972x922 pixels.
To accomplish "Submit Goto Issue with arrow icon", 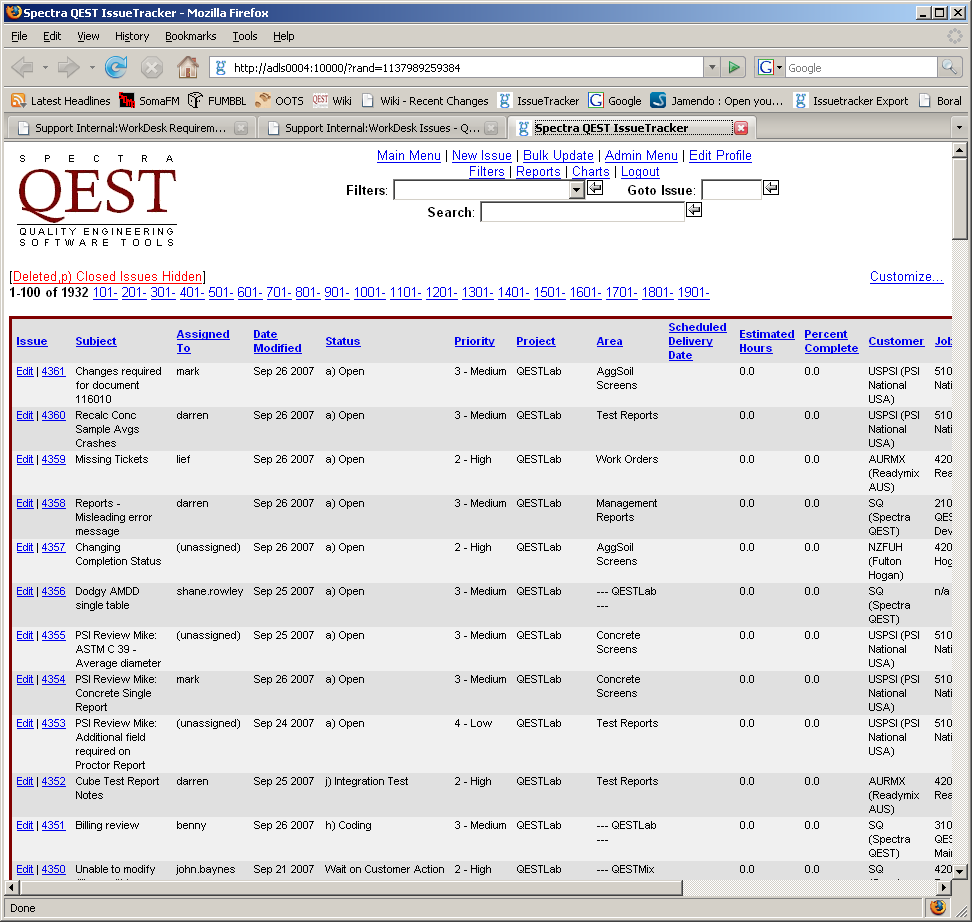I will (x=771, y=189).
